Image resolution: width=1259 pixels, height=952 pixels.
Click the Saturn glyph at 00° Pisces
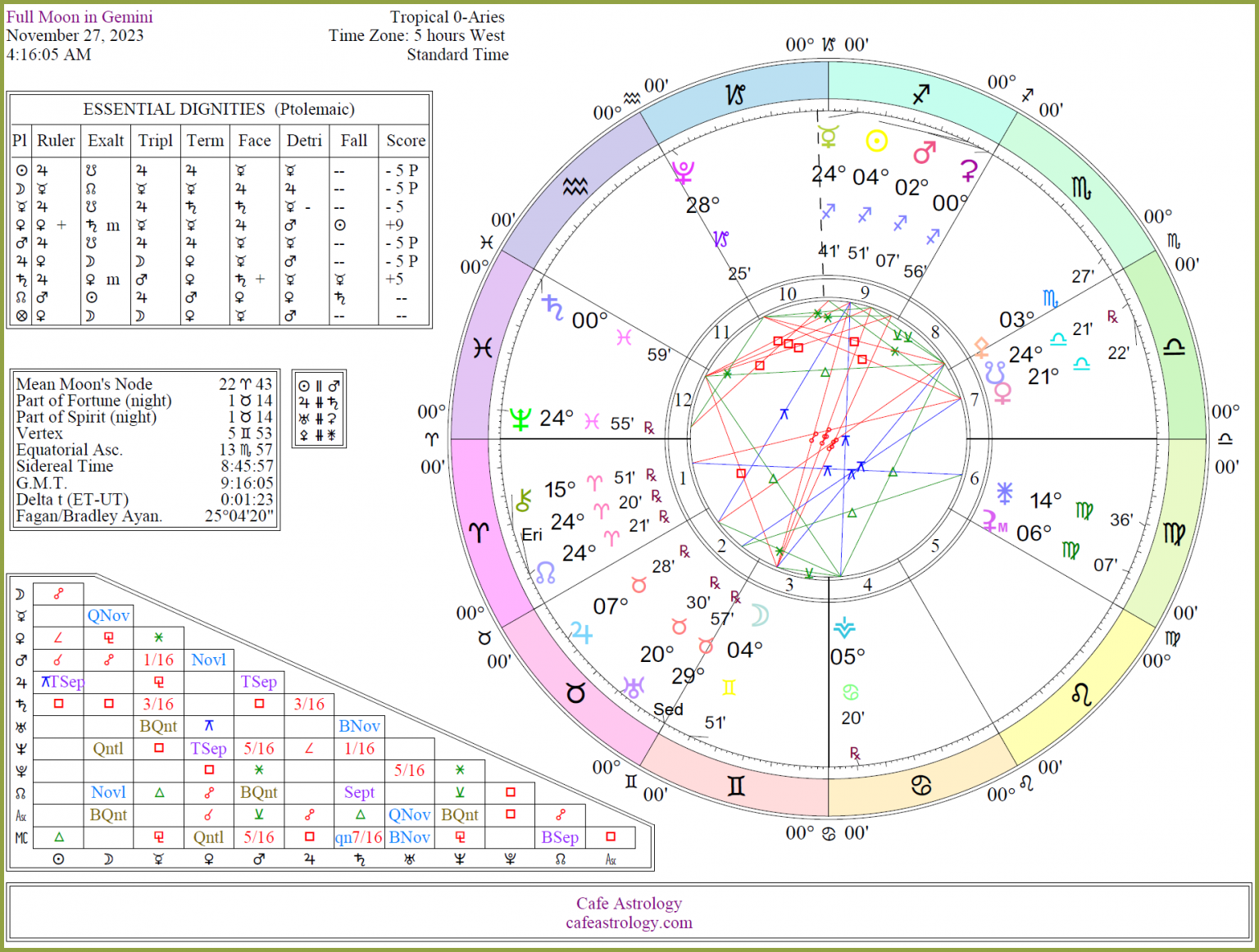point(552,307)
